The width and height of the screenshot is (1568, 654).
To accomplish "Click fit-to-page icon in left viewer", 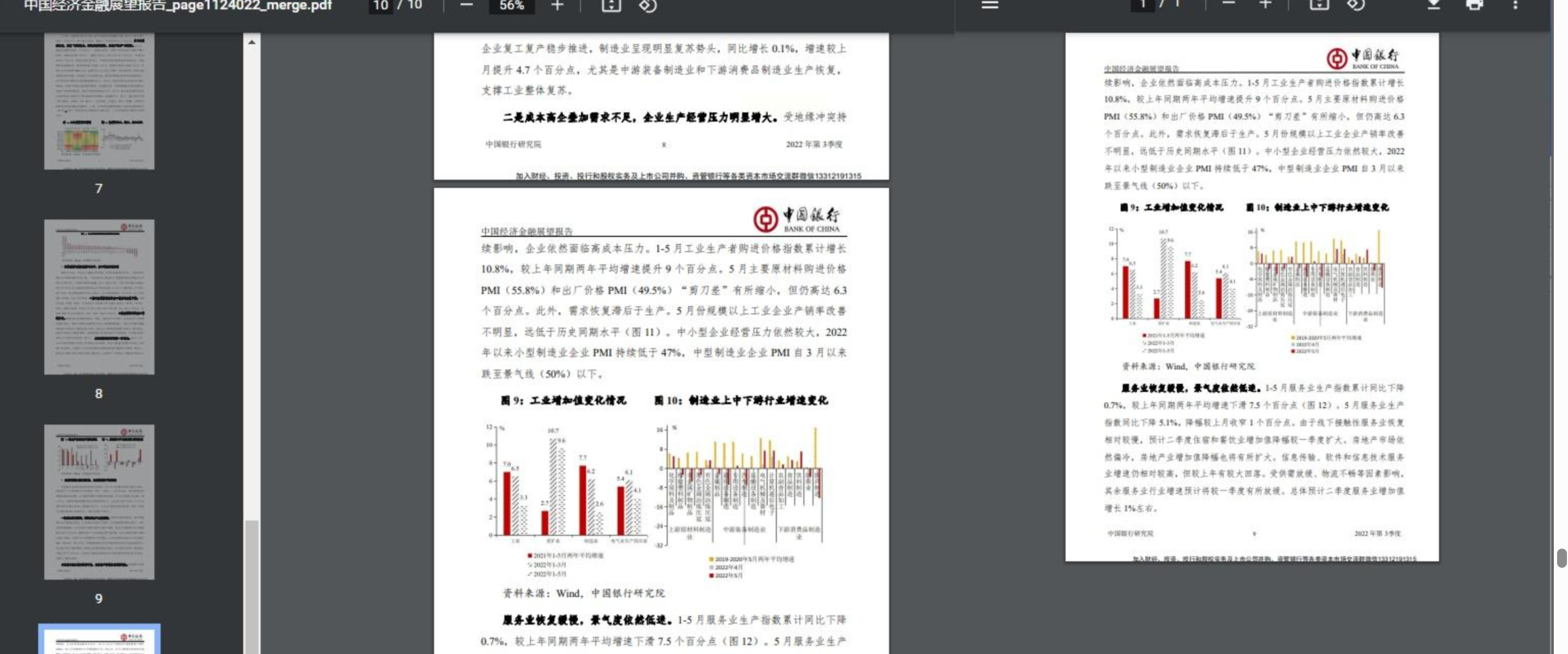I will click(611, 5).
